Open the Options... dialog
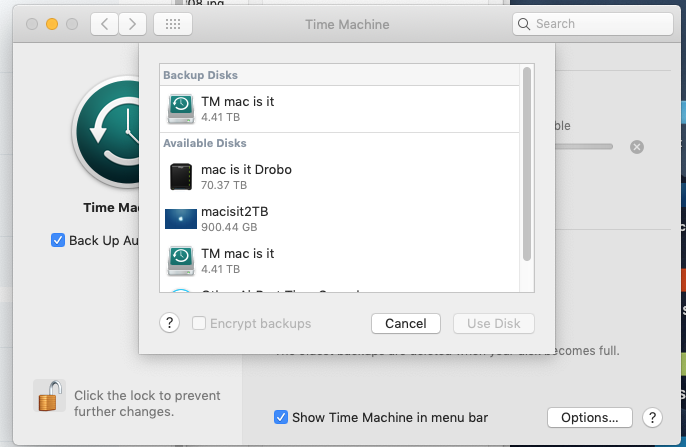This screenshot has width=686, height=447. (590, 418)
